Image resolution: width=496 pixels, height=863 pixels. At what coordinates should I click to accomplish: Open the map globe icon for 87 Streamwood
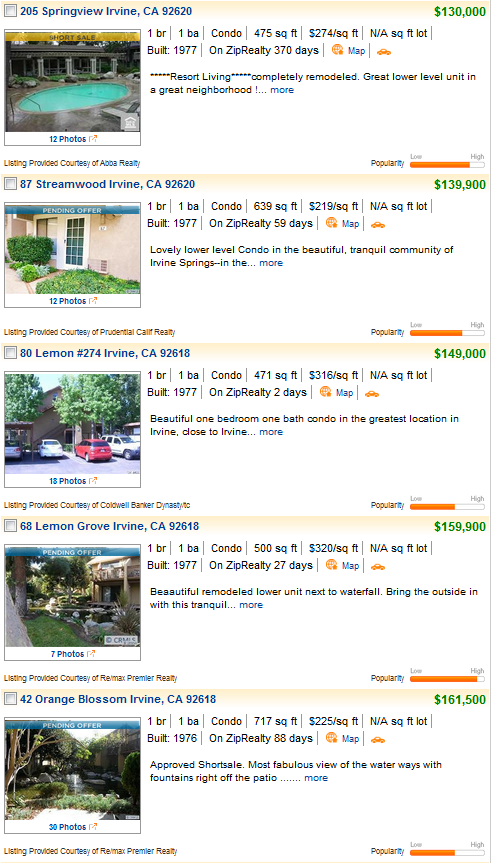[331, 223]
